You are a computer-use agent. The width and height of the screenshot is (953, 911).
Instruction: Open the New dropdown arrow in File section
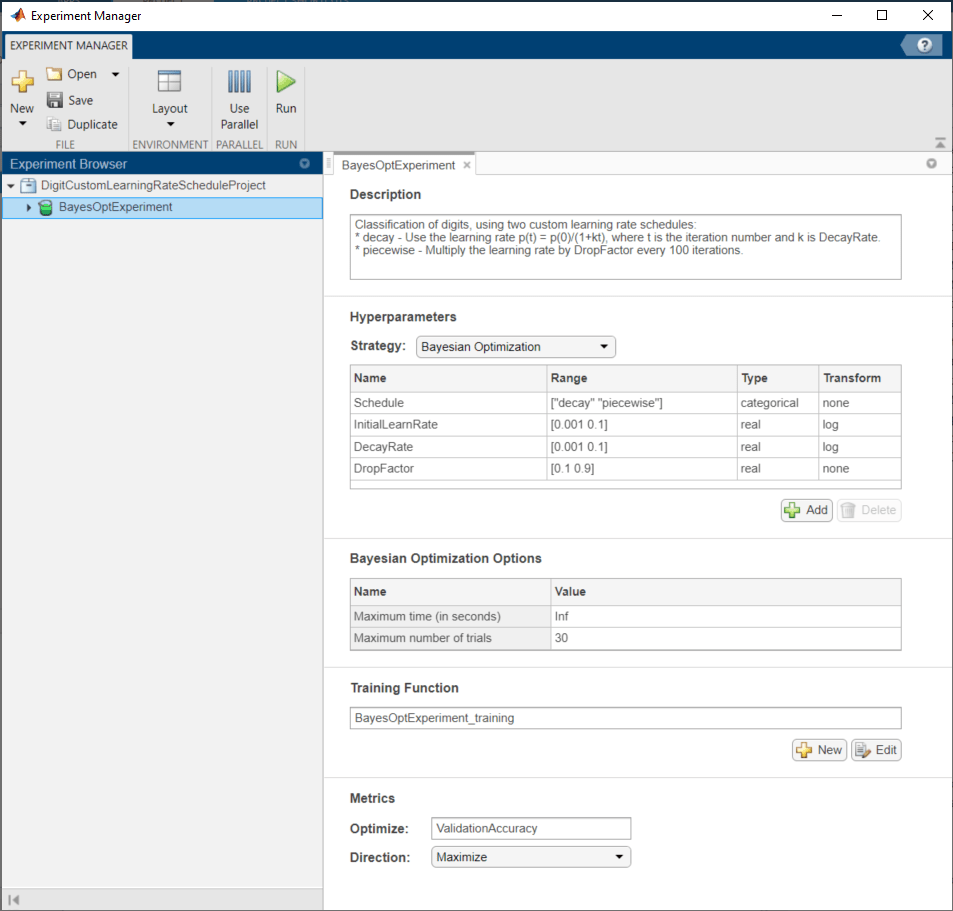pos(22,123)
